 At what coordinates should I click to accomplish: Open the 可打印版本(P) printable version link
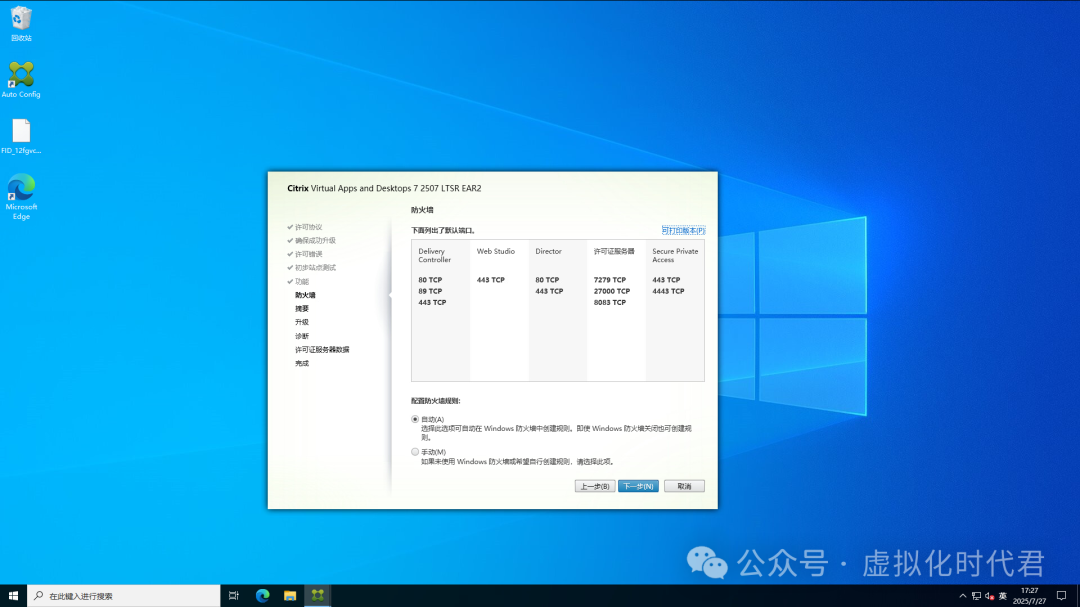(683, 230)
